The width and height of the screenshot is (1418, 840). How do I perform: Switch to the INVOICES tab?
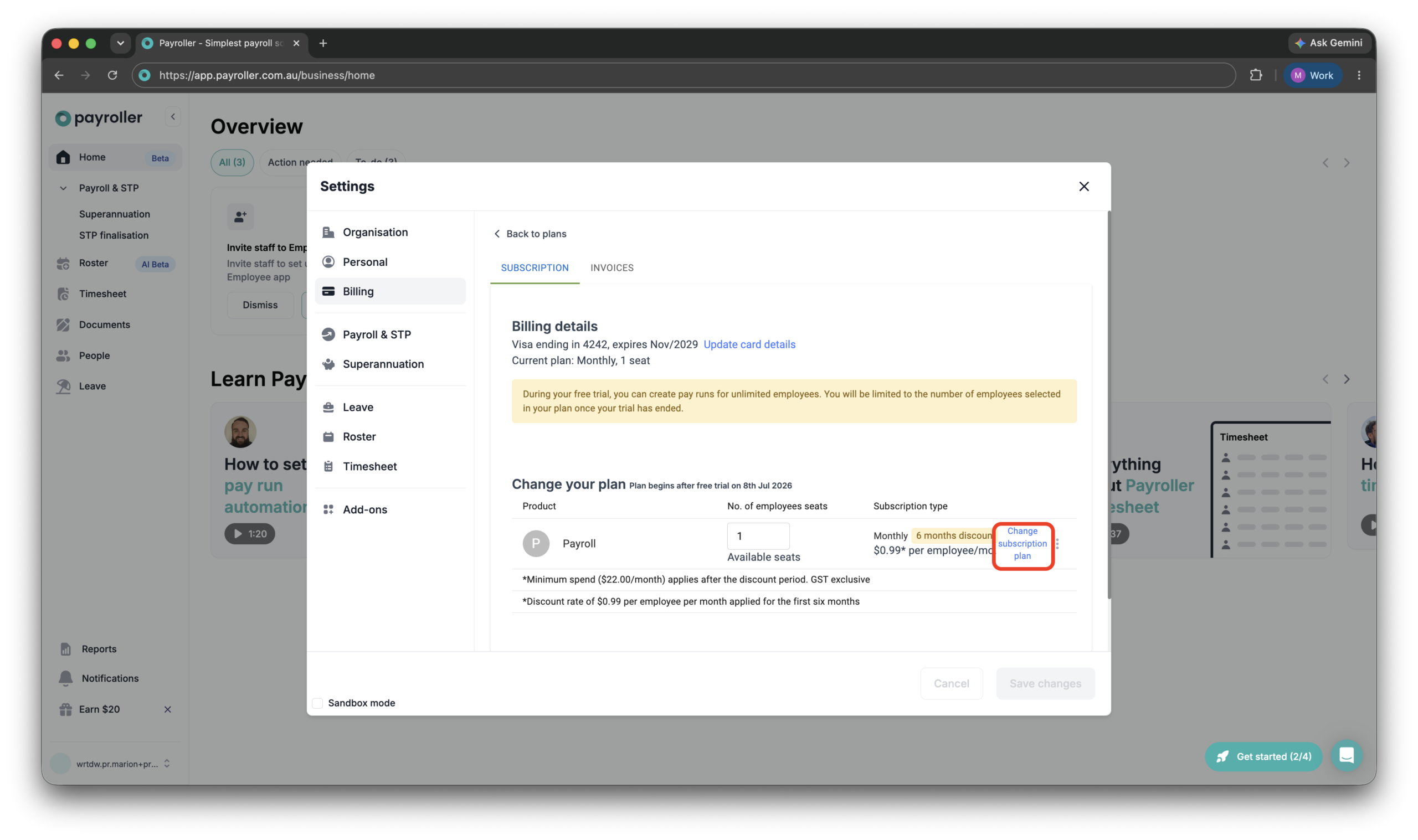click(612, 268)
